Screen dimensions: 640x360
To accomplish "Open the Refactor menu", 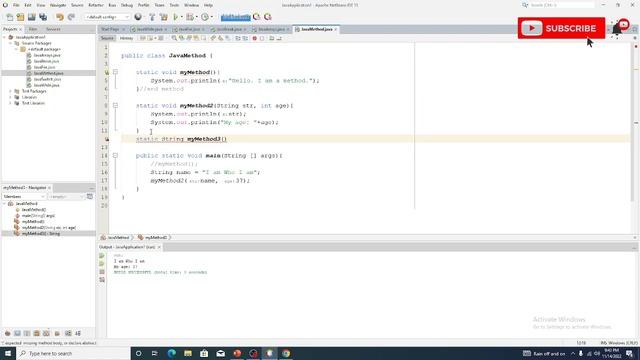I will pos(96,5).
